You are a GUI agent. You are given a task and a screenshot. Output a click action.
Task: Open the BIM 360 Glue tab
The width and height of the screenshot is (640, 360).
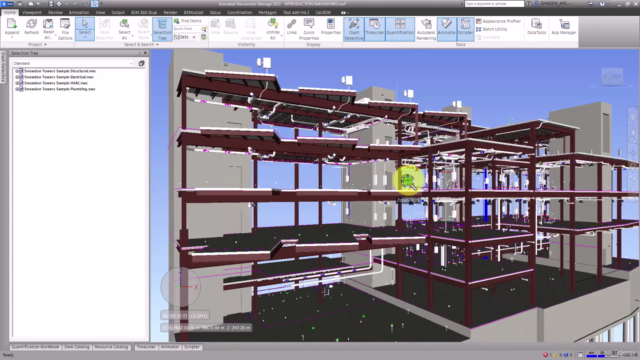point(144,13)
